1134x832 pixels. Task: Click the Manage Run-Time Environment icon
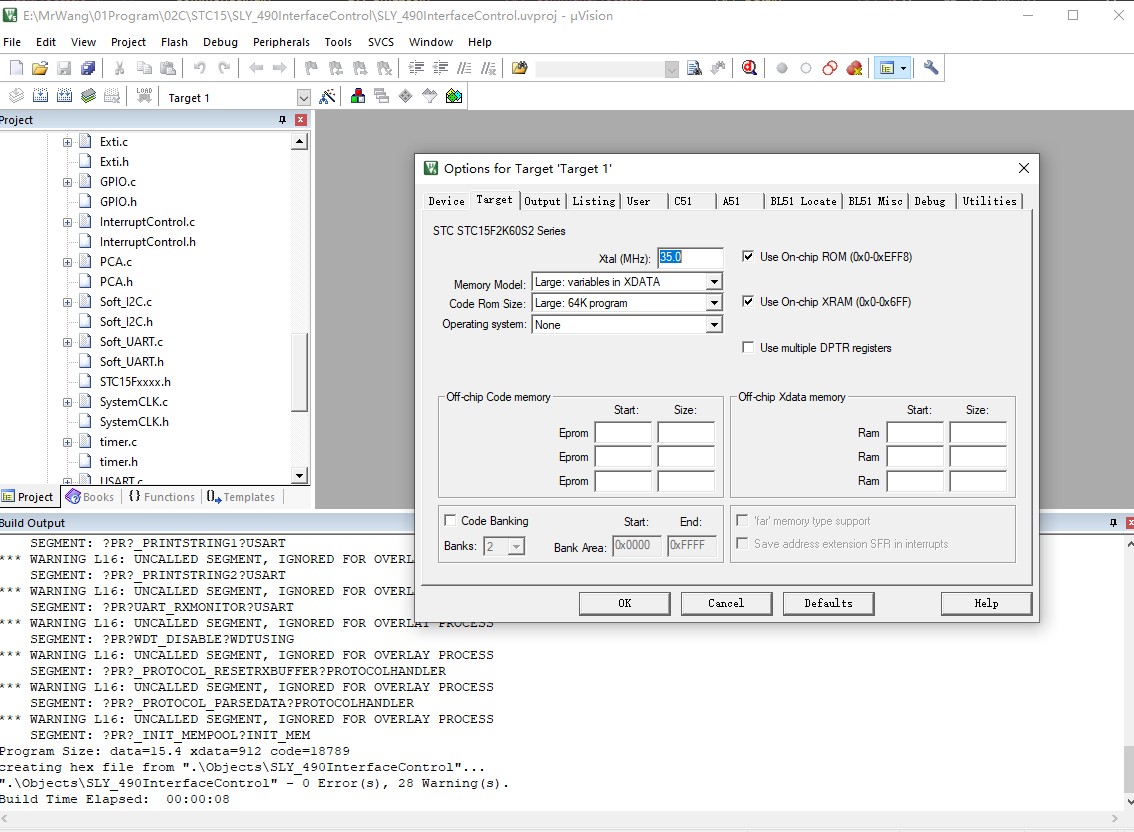[406, 96]
